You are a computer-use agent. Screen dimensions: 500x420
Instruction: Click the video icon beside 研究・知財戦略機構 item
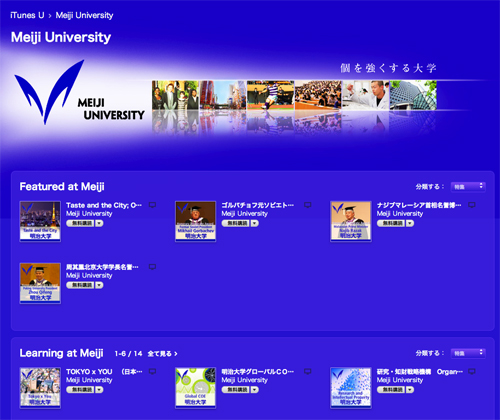click(x=472, y=371)
